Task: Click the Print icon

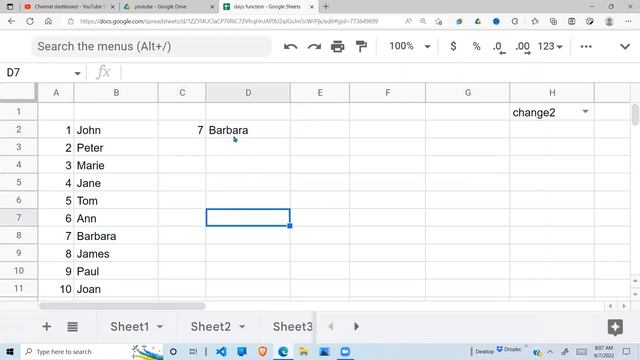Action: 338,47
